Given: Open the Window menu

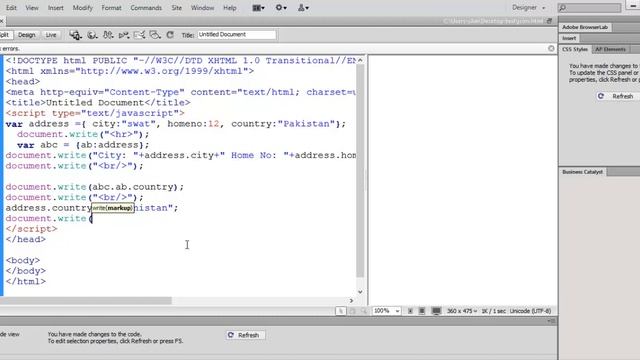Looking at the screenshot, I should [202, 8].
